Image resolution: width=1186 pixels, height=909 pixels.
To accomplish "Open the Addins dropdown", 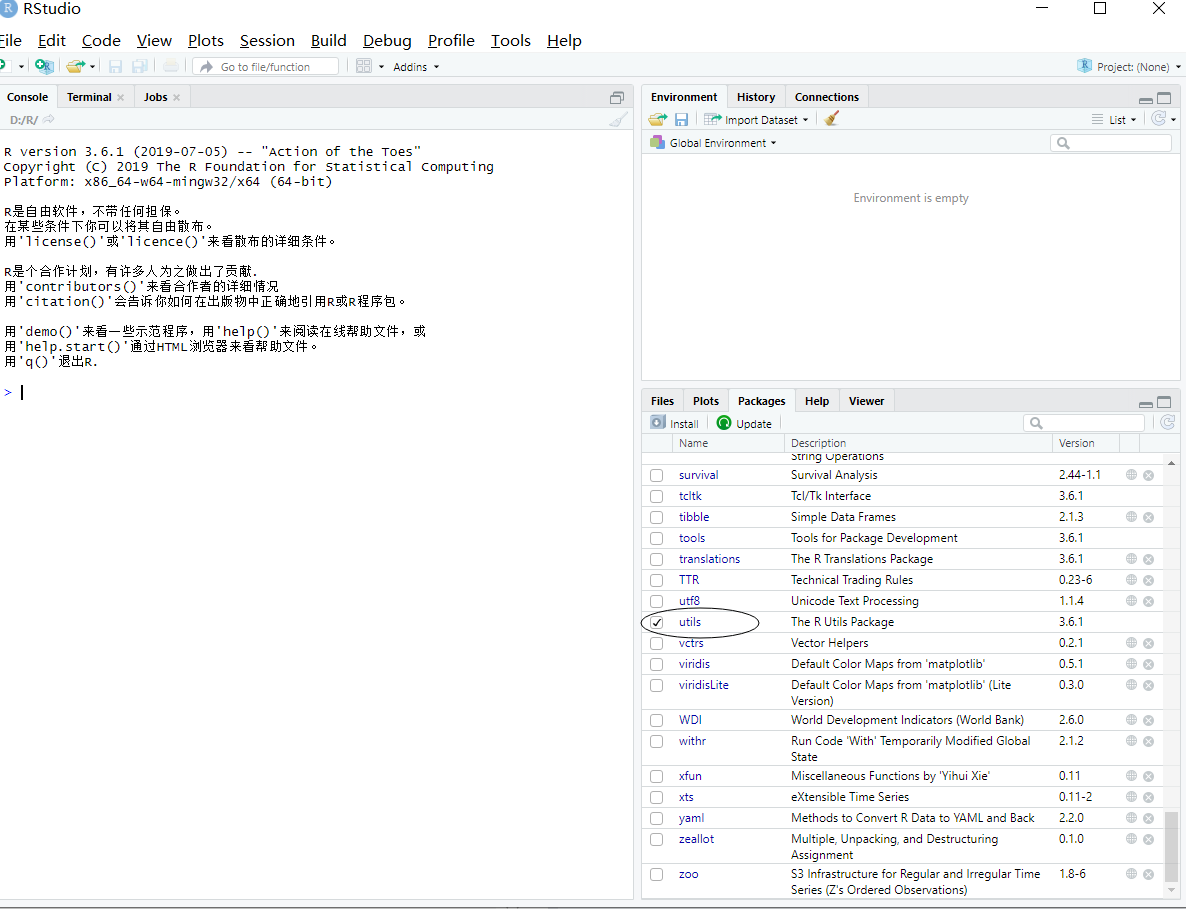I will point(415,67).
